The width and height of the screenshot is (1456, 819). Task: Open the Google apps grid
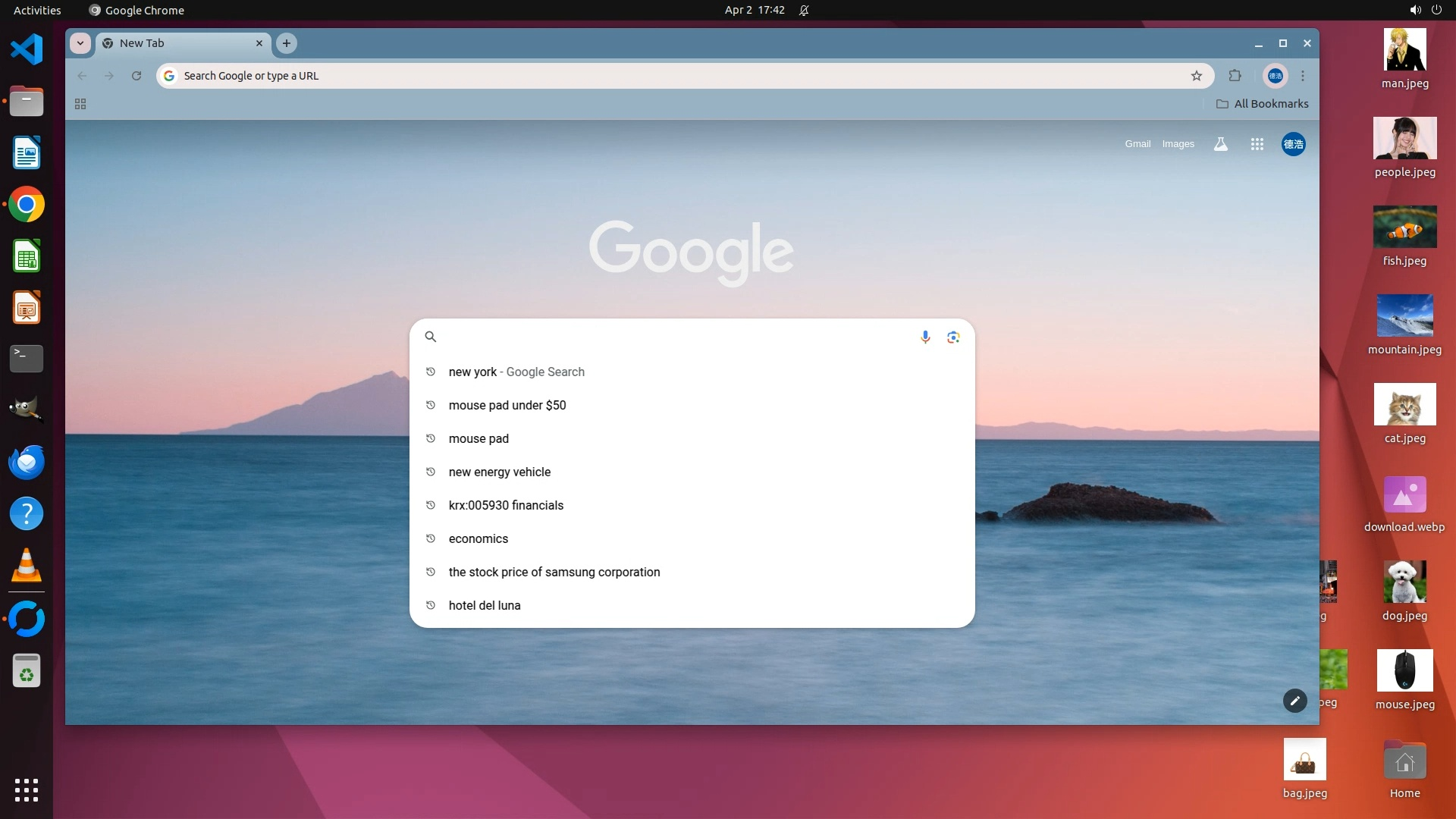point(1257,144)
